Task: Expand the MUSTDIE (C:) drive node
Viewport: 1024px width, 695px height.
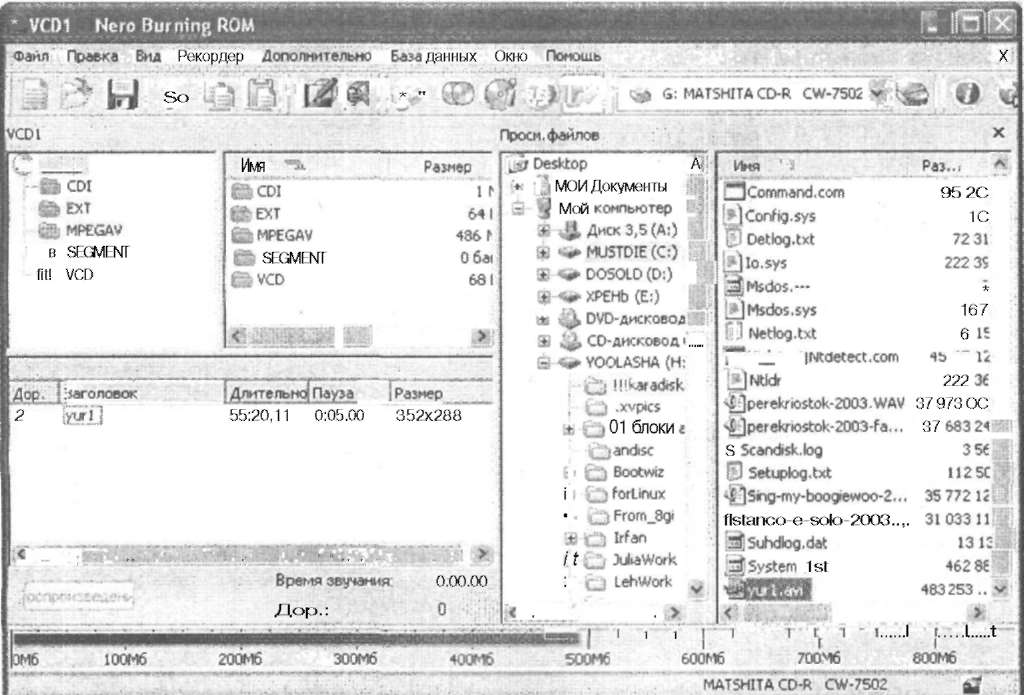Action: pyautogui.click(x=544, y=253)
